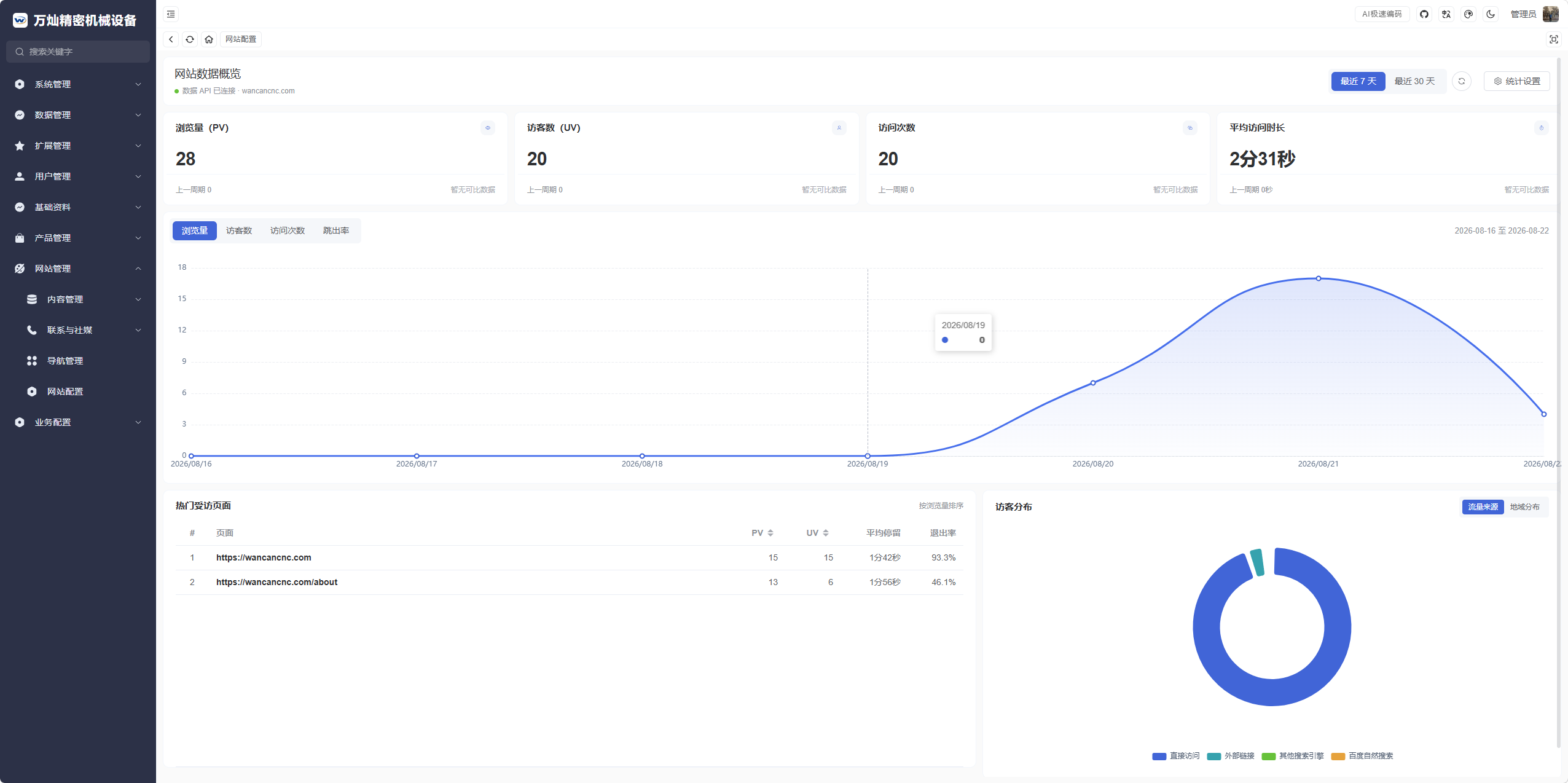Click AI极速编码 button
Viewport: 1568px width, 783px height.
(1381, 14)
